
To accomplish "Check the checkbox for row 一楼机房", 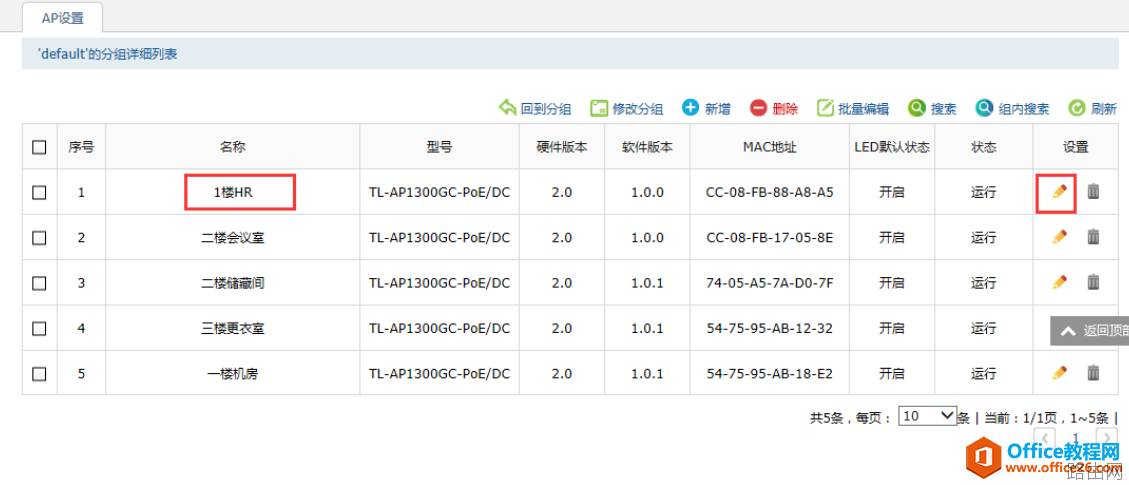I will [40, 373].
